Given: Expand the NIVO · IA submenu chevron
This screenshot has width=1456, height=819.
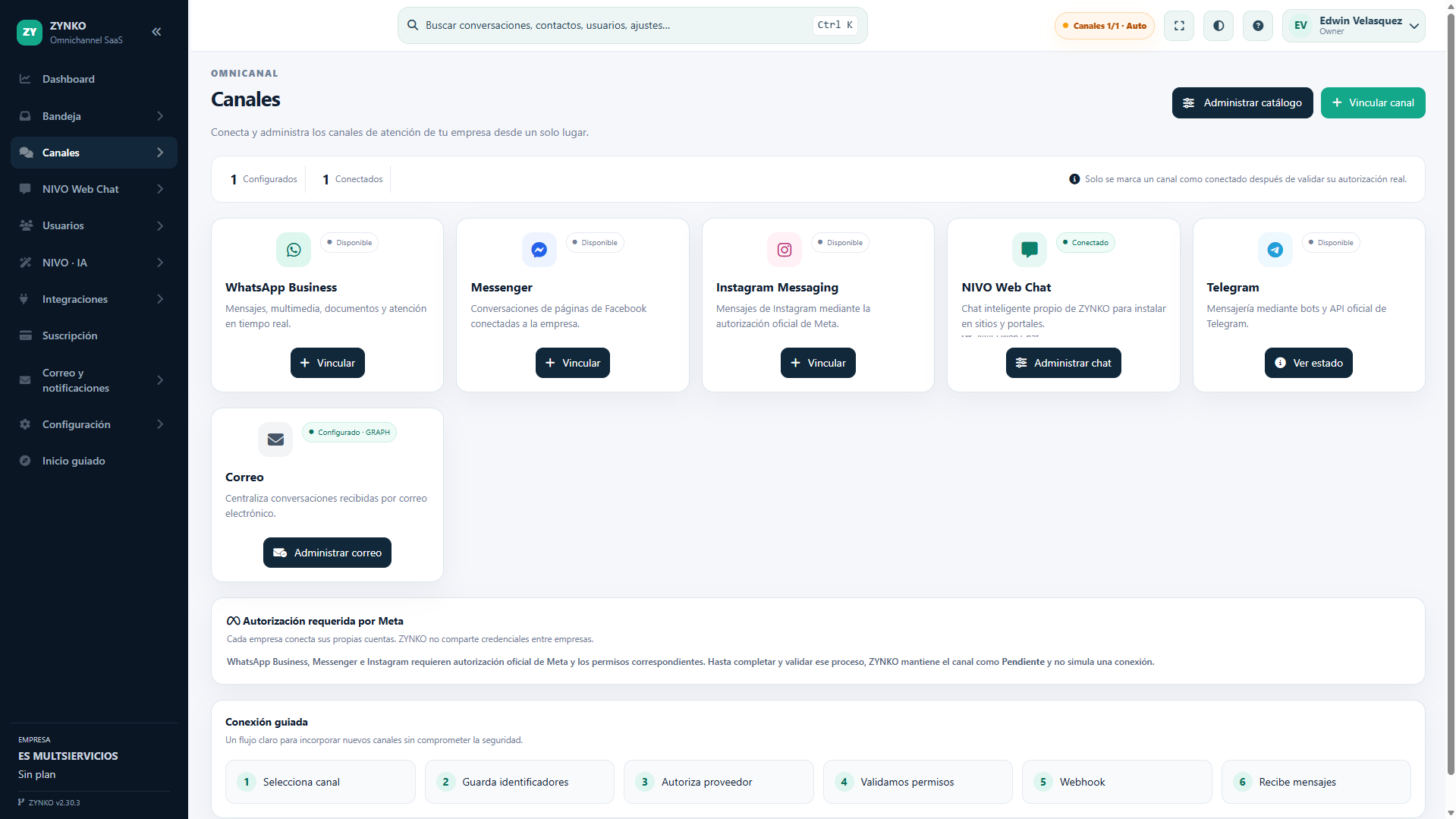Looking at the screenshot, I should point(160,263).
